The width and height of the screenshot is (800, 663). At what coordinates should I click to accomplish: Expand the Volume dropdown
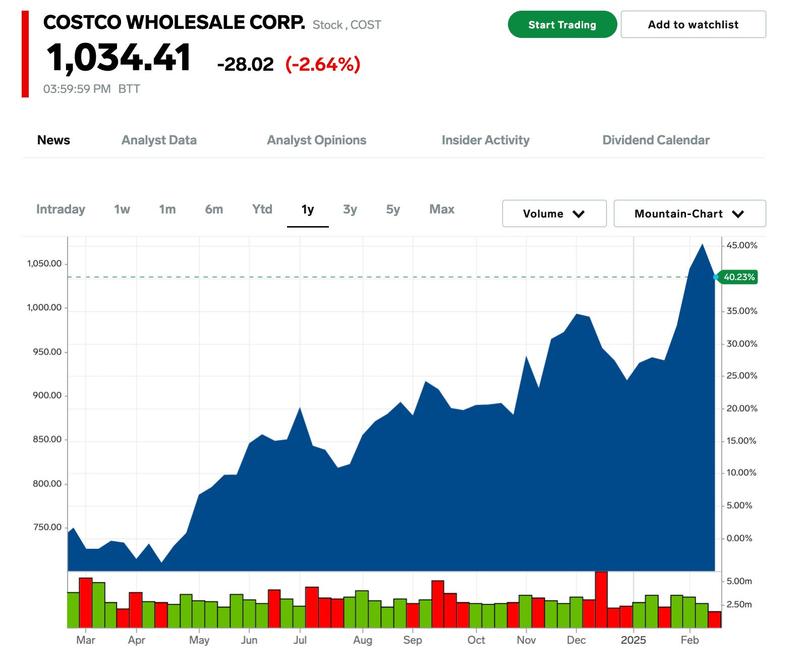[555, 214]
